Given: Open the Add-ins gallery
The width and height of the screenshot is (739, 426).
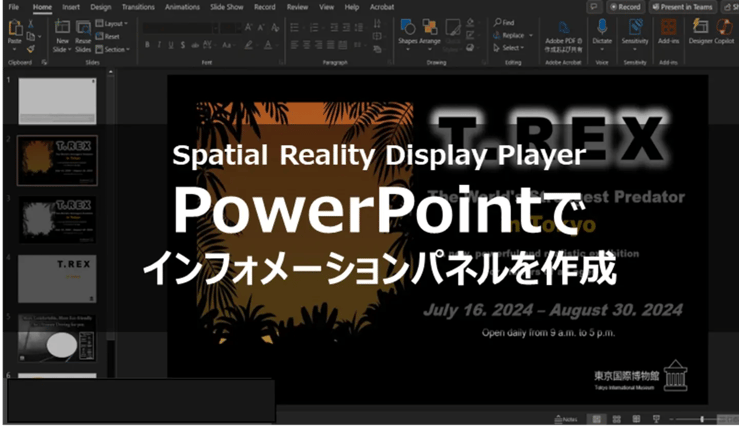Looking at the screenshot, I should pos(667,27).
